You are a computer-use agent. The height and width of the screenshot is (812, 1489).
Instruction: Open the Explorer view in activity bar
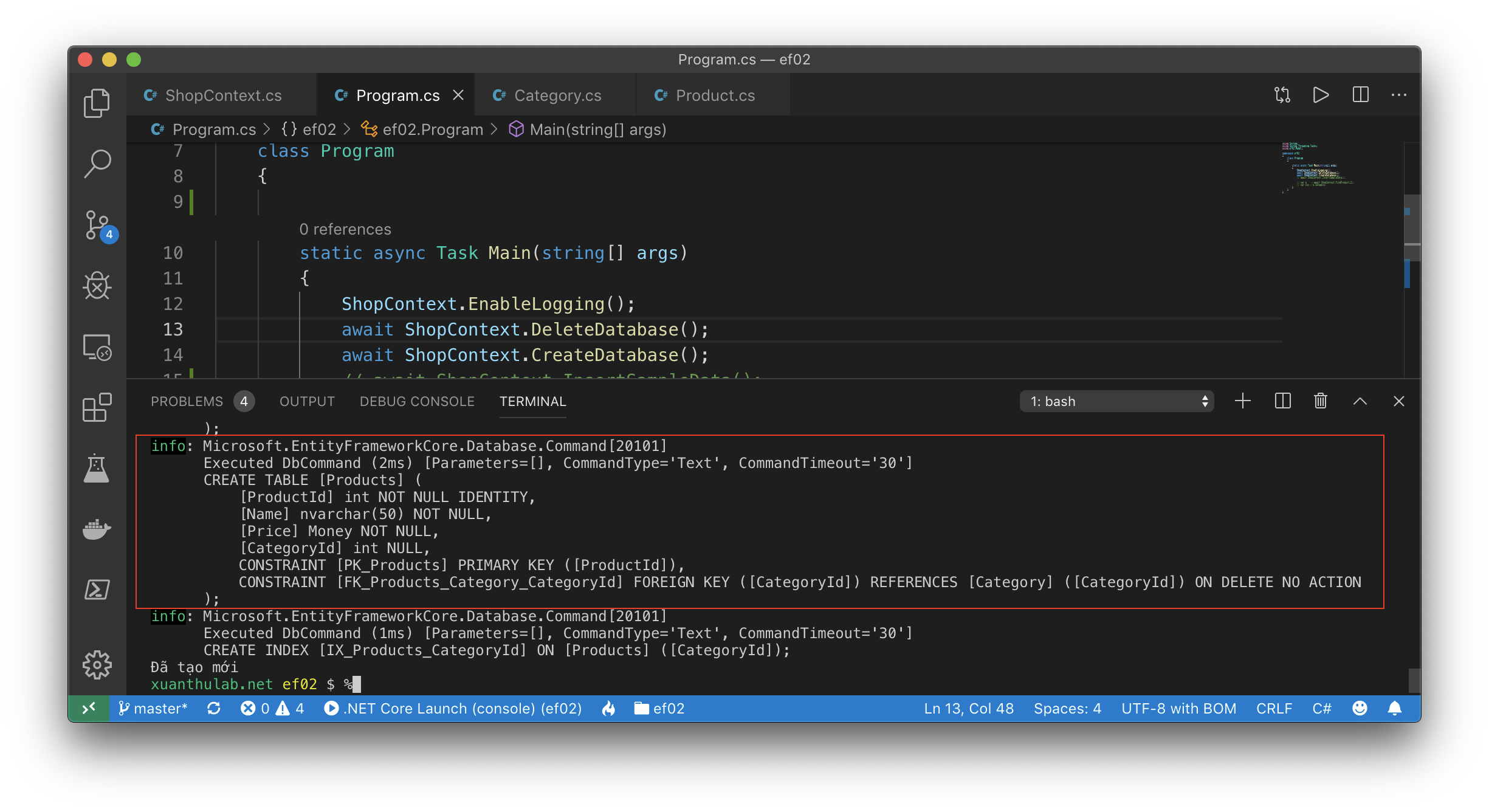[97, 103]
